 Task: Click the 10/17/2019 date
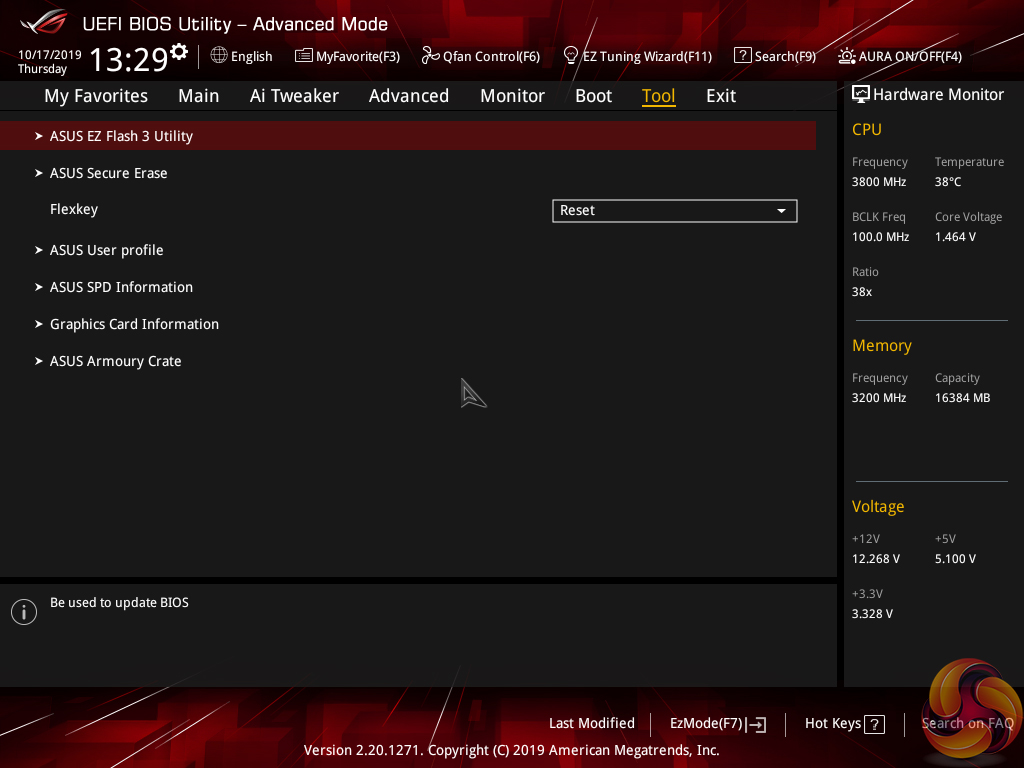pyautogui.click(x=50, y=55)
